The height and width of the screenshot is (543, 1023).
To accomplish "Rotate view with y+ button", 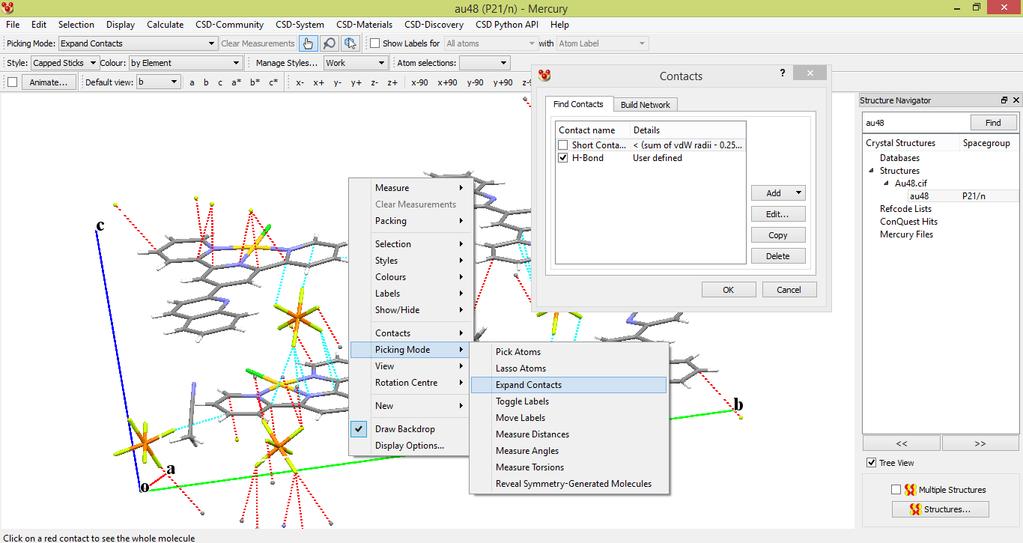I will tap(356, 82).
